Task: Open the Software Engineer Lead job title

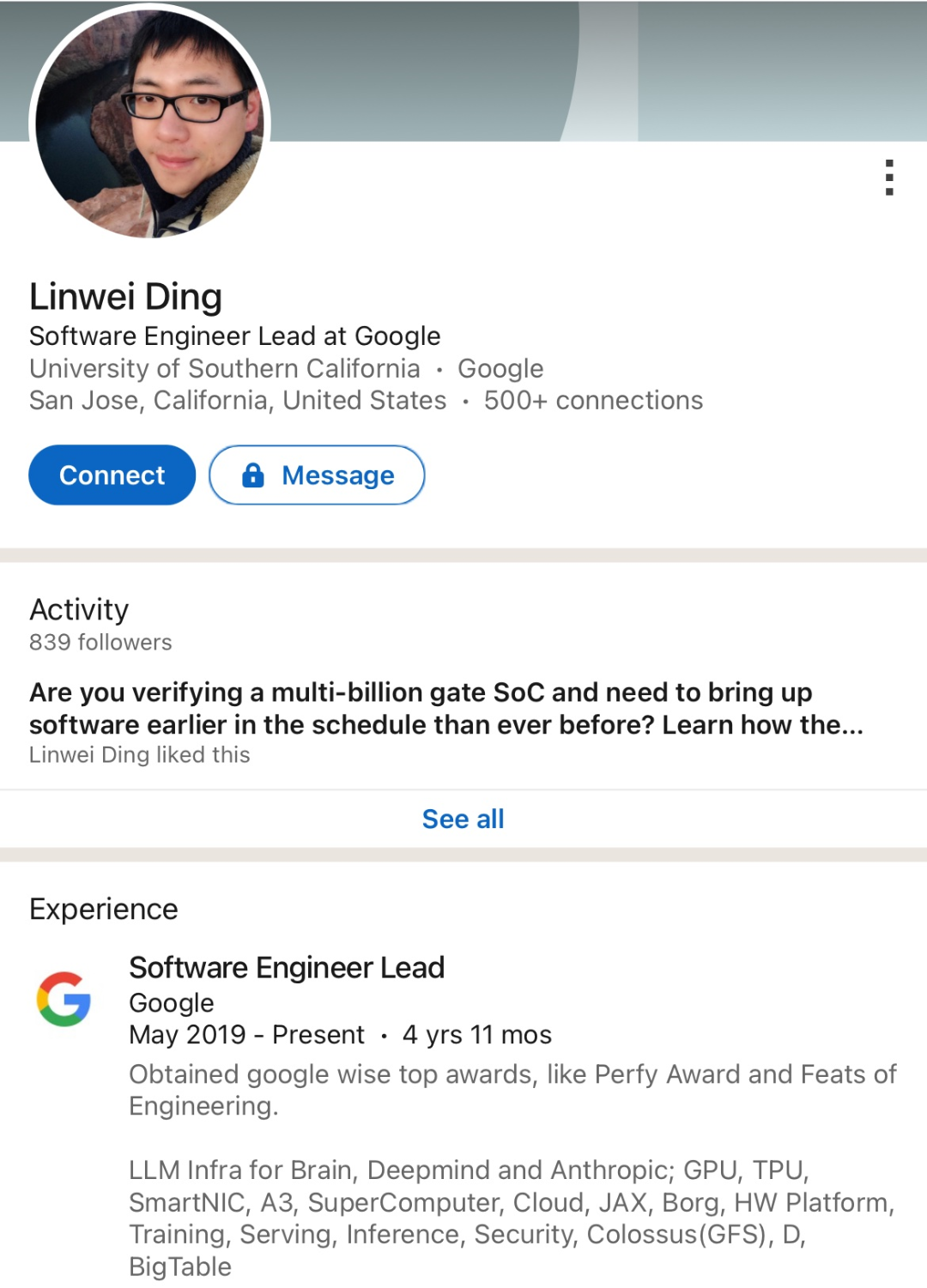Action: click(x=287, y=967)
